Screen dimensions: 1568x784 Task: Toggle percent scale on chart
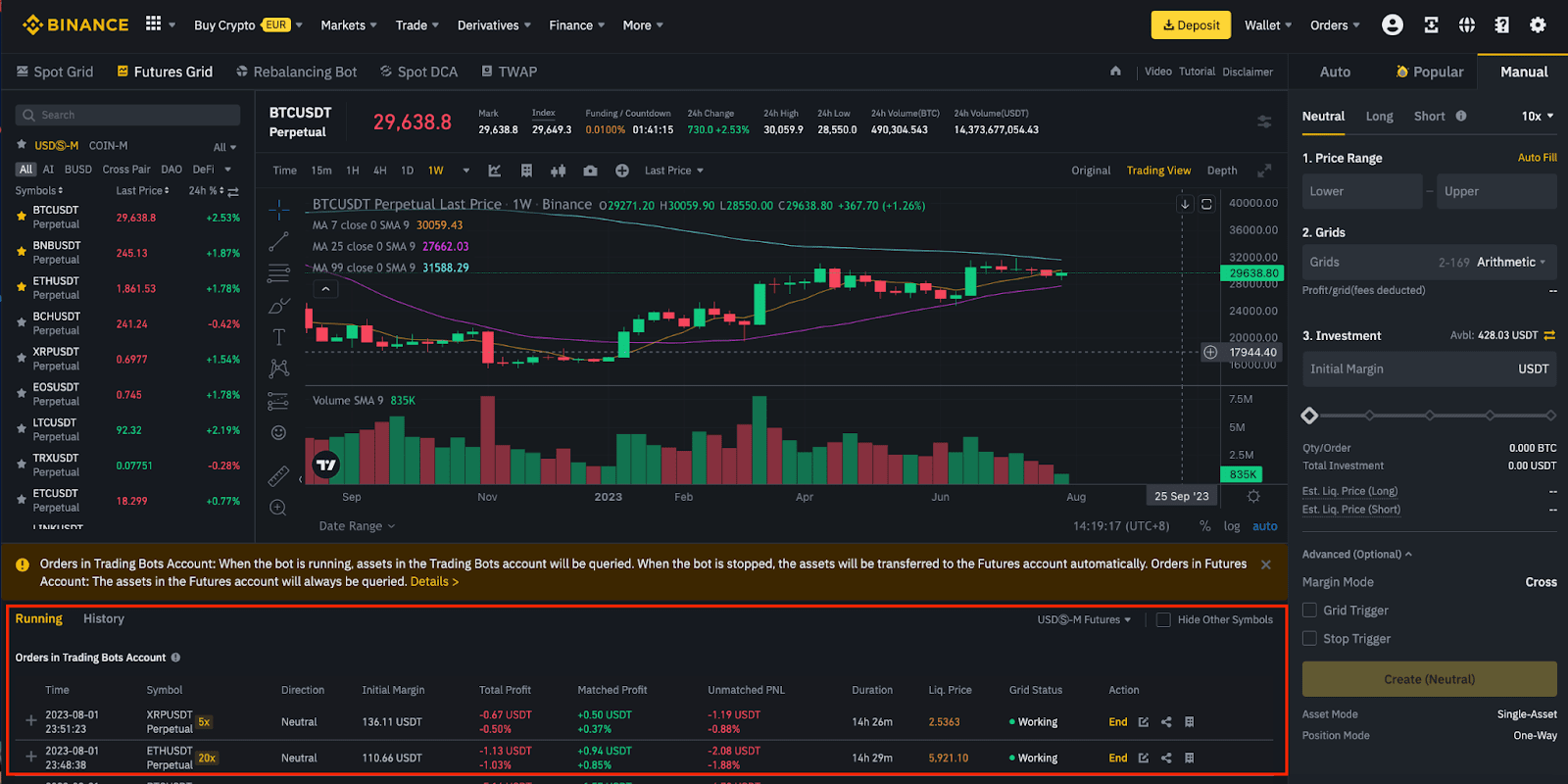point(1205,526)
